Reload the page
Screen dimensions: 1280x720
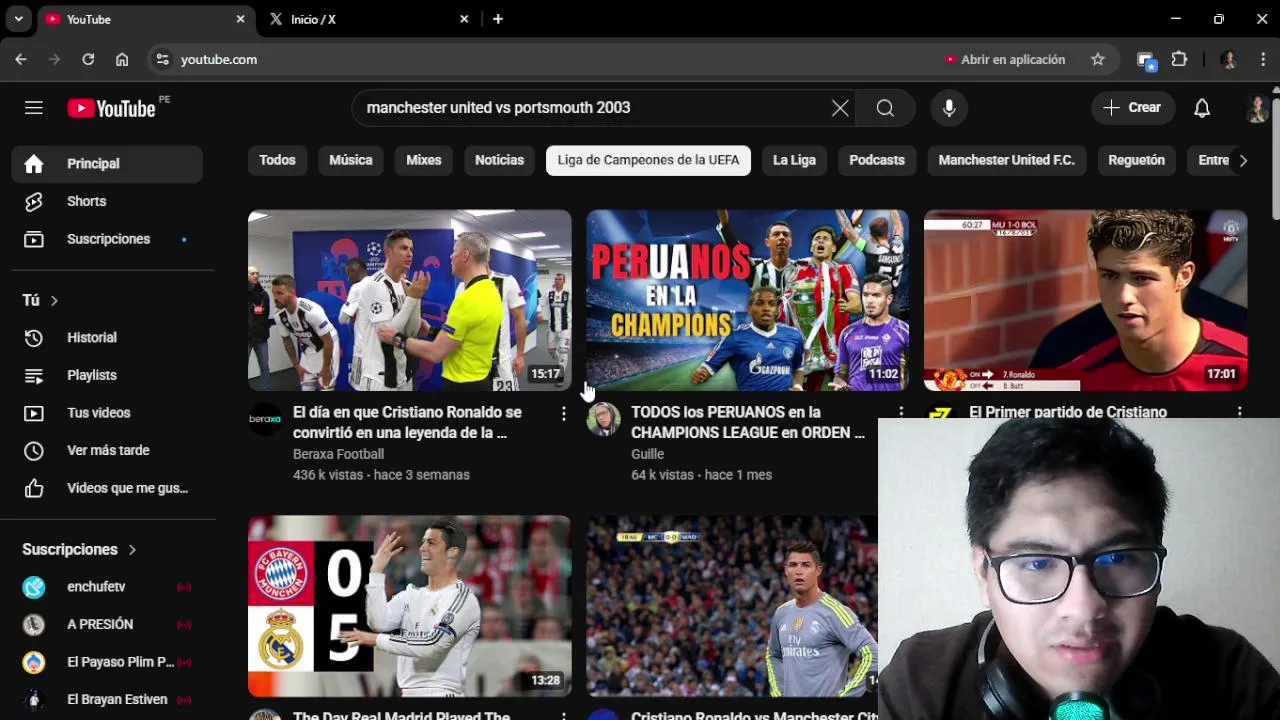88,60
